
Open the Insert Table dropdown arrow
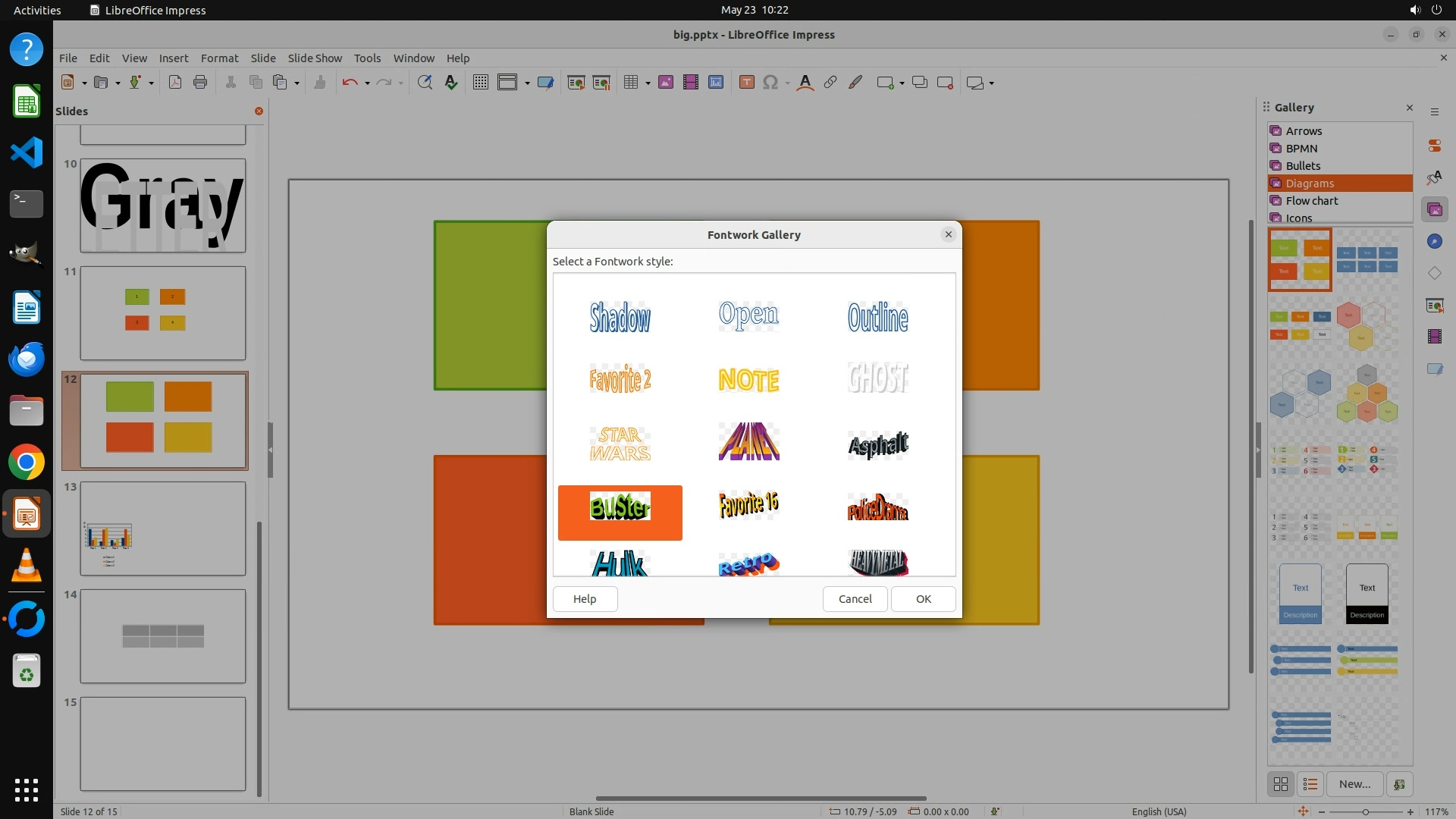pos(648,83)
